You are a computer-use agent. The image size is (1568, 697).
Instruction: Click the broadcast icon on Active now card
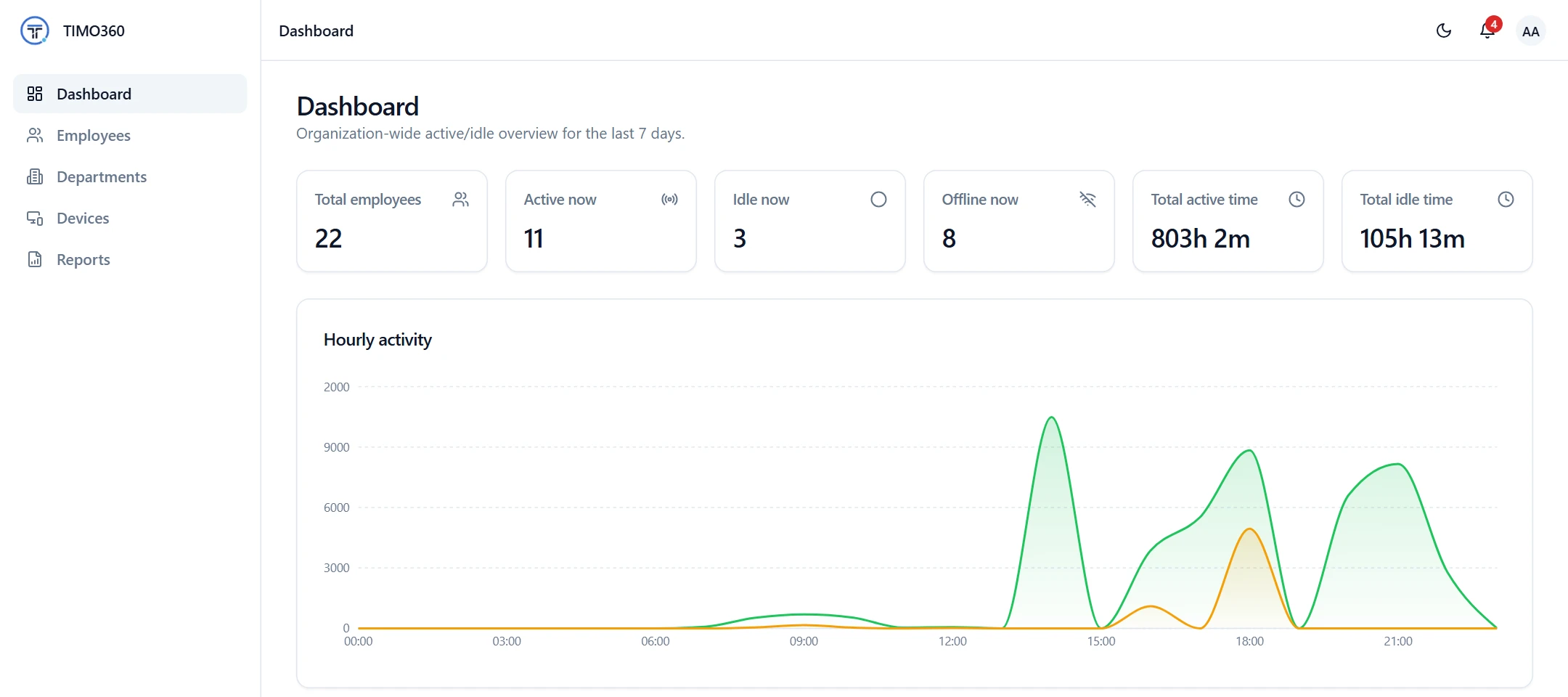coord(670,199)
